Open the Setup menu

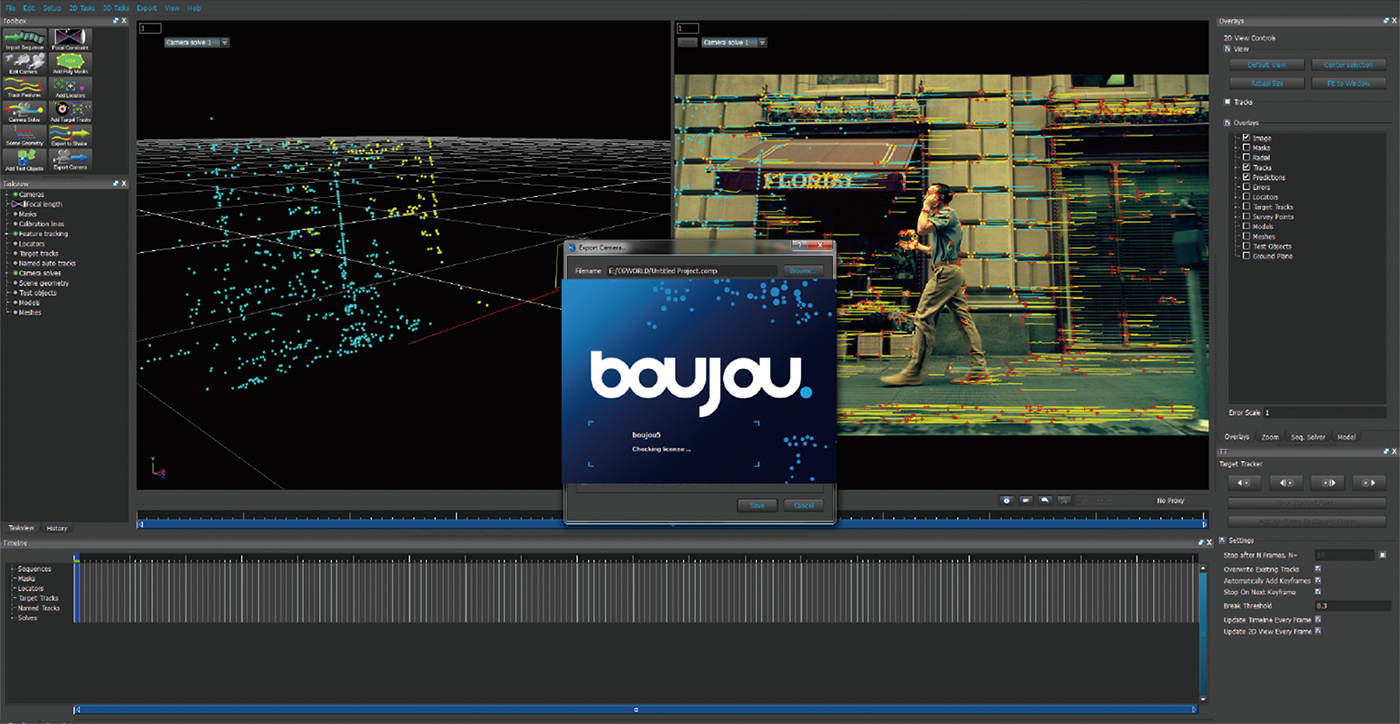[x=52, y=7]
